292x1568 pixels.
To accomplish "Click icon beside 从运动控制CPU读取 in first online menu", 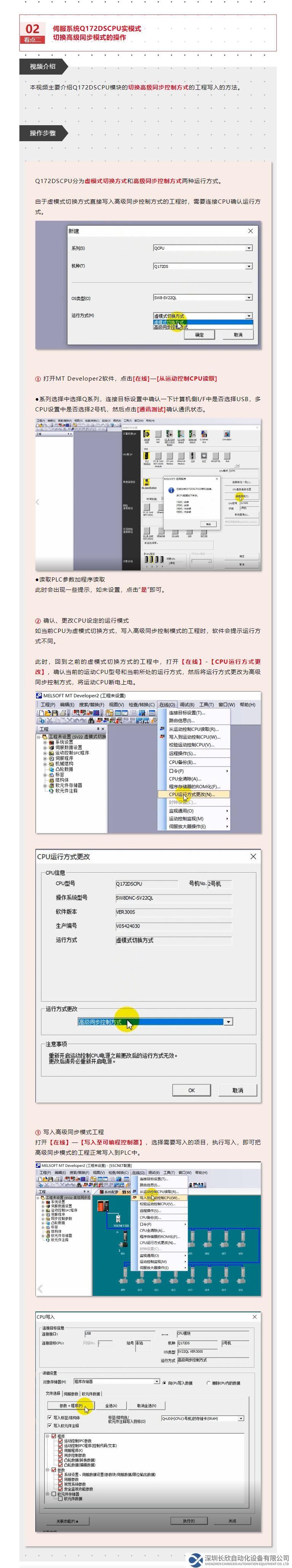I will pyautogui.click(x=162, y=729).
